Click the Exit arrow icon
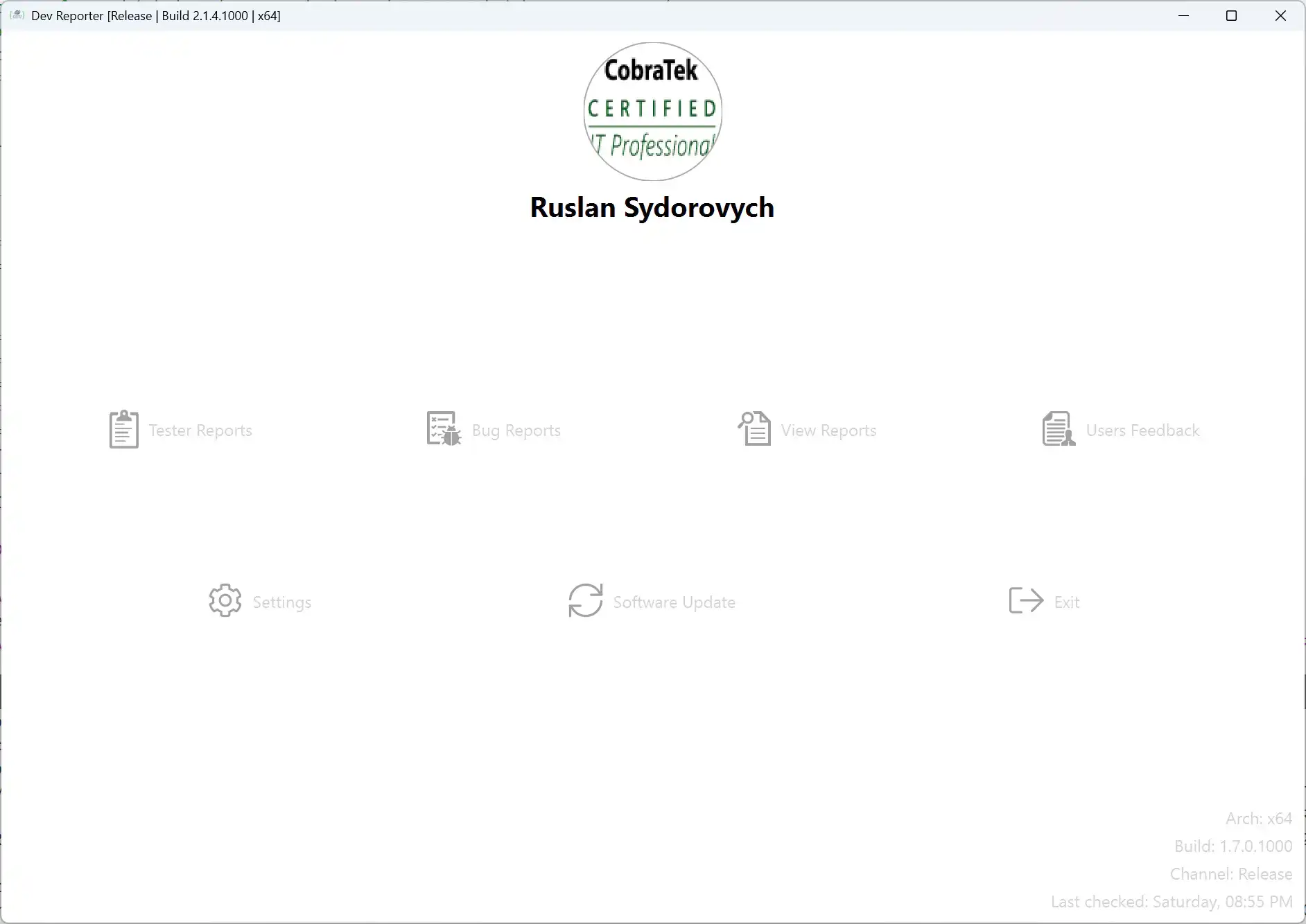The height and width of the screenshot is (924, 1306). [1026, 600]
